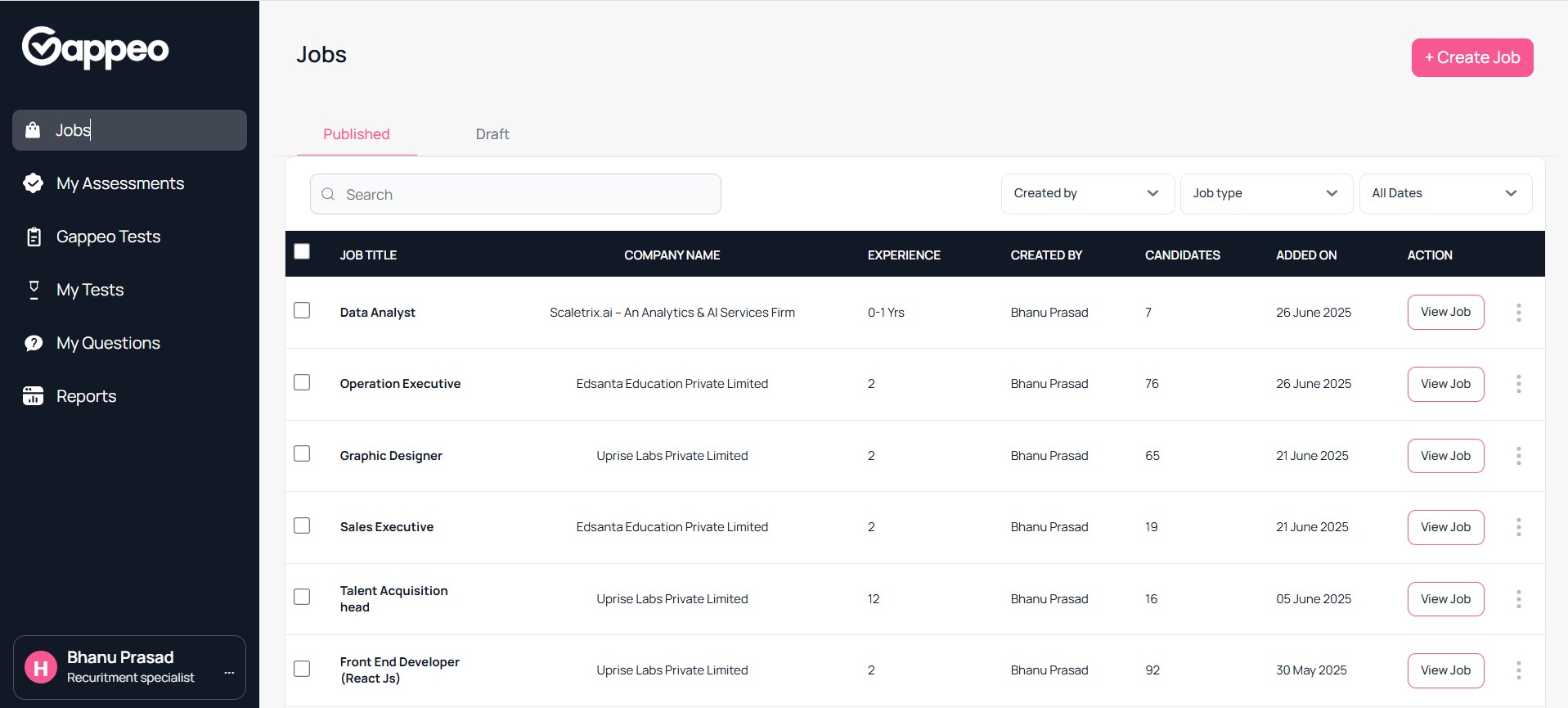This screenshot has width=1568, height=708.
Task: Open more options for Operation Executive row
Action: (x=1518, y=384)
